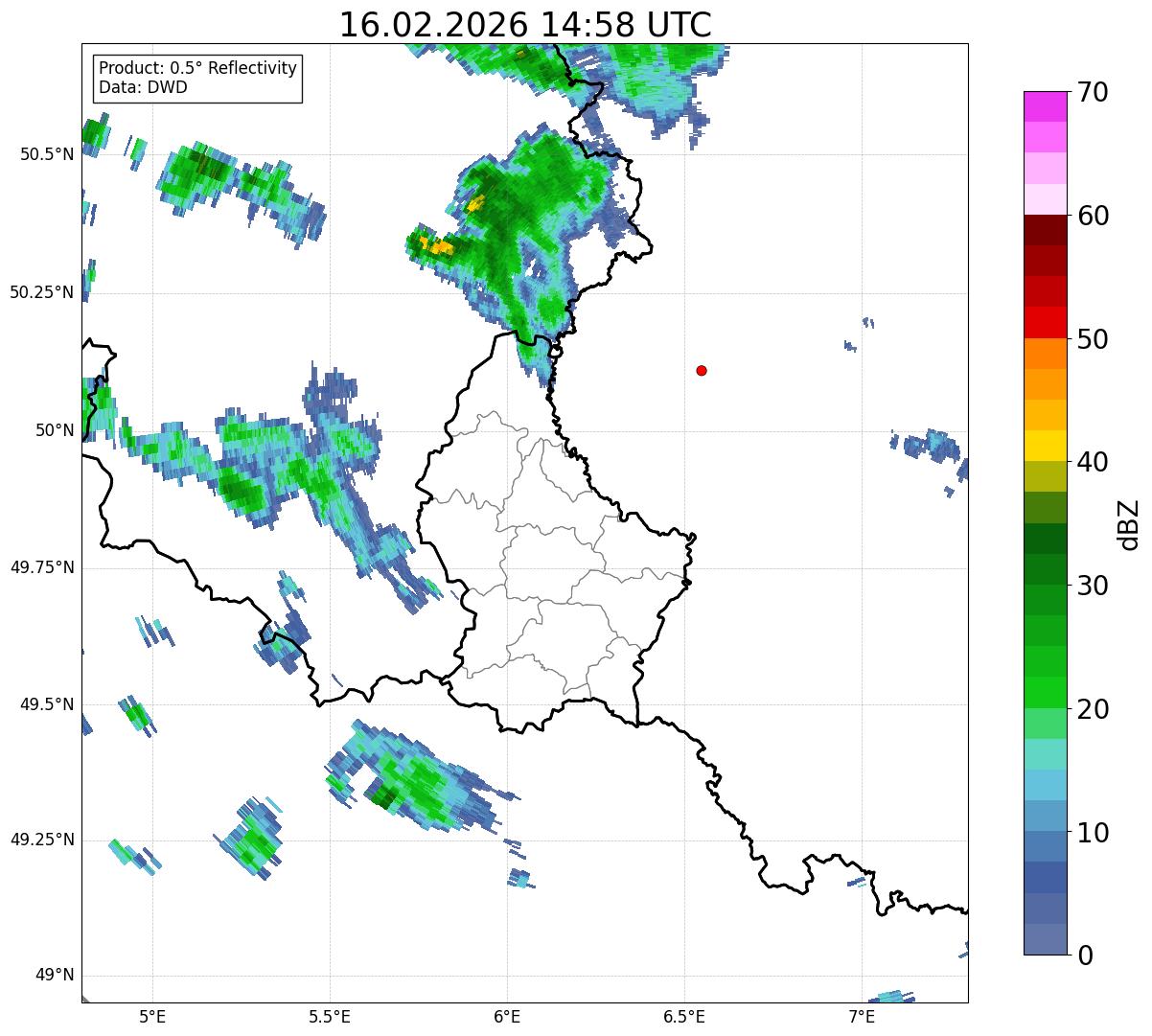
Task: Click the dark maroon swatch below 60 dBZ
Action: (1045, 230)
